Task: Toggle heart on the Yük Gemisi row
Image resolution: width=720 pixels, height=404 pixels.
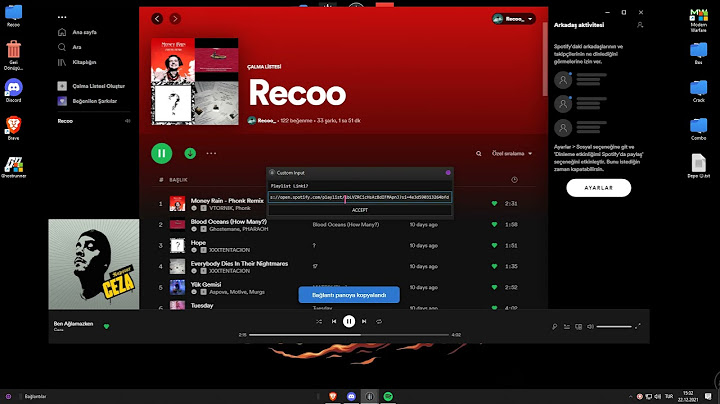Action: point(495,287)
